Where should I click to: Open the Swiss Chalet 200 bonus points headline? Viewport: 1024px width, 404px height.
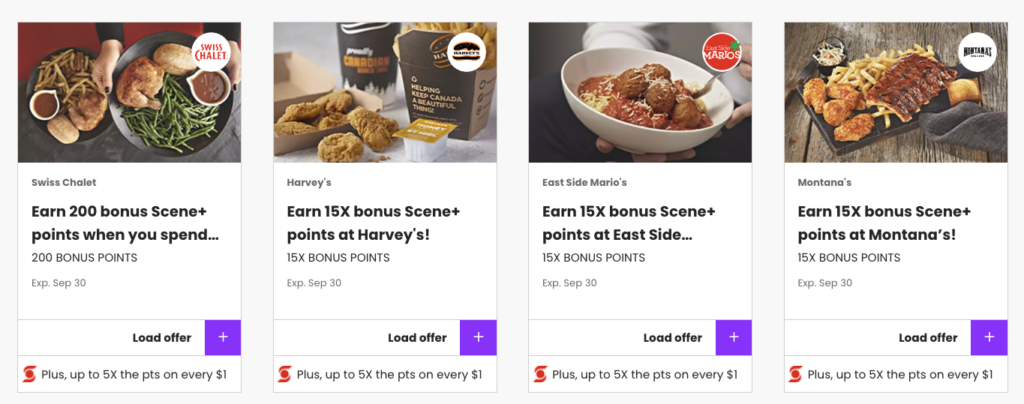click(x=125, y=223)
